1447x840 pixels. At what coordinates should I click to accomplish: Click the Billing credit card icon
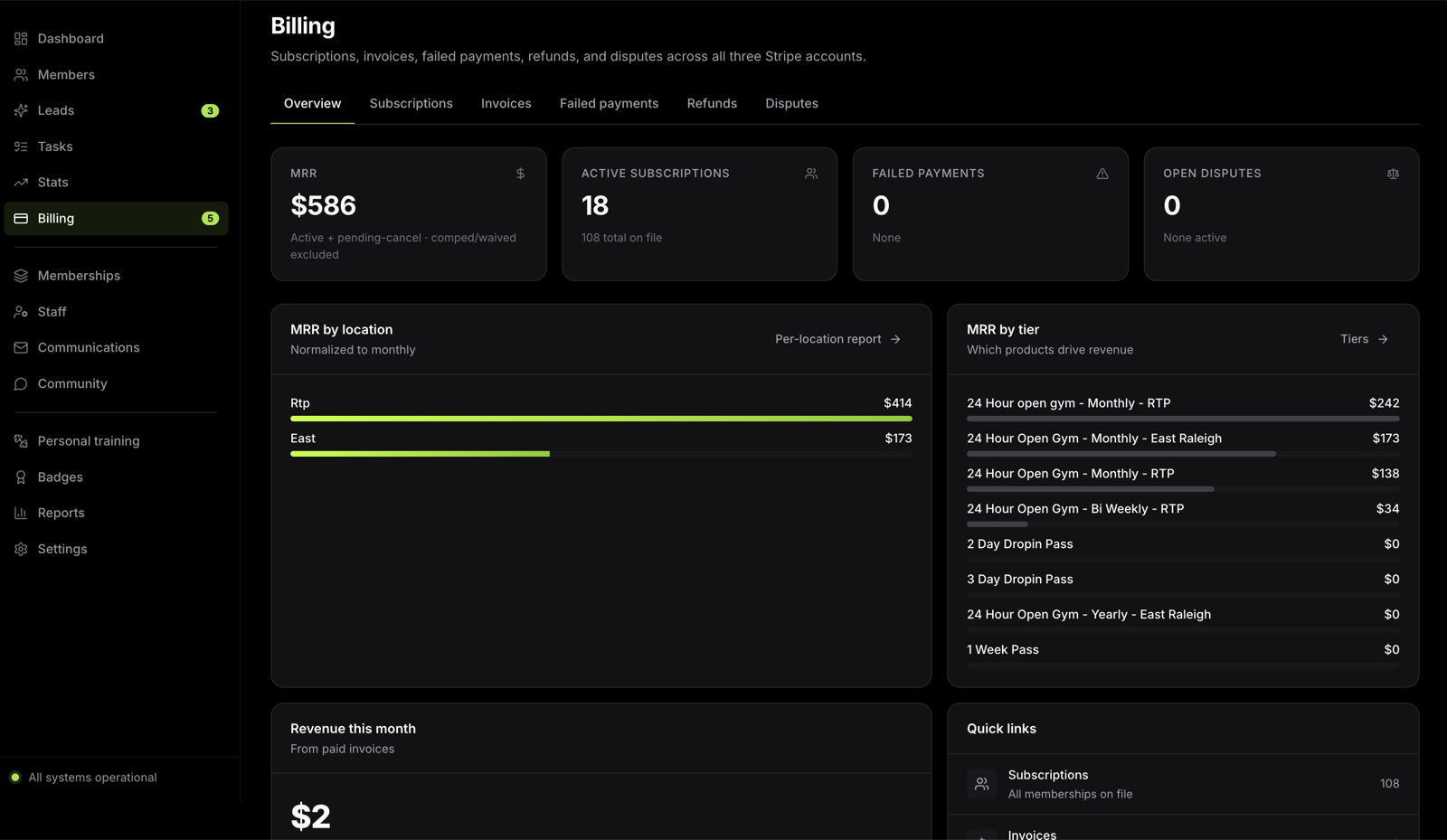(21, 219)
